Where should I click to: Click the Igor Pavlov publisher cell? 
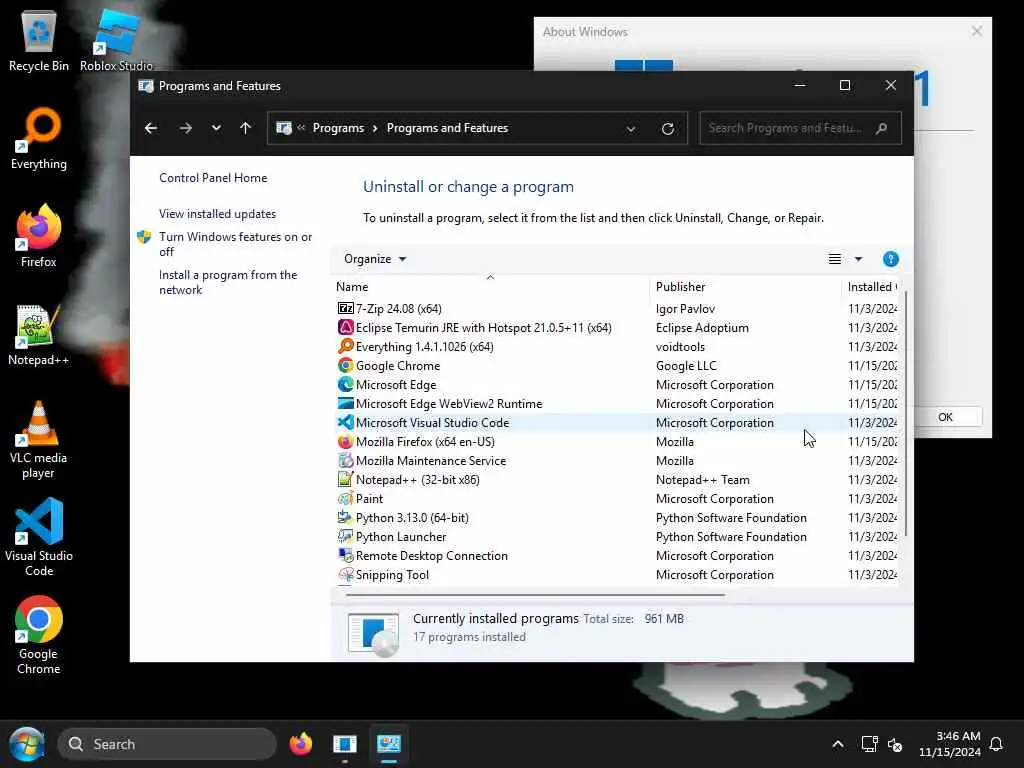coord(685,309)
